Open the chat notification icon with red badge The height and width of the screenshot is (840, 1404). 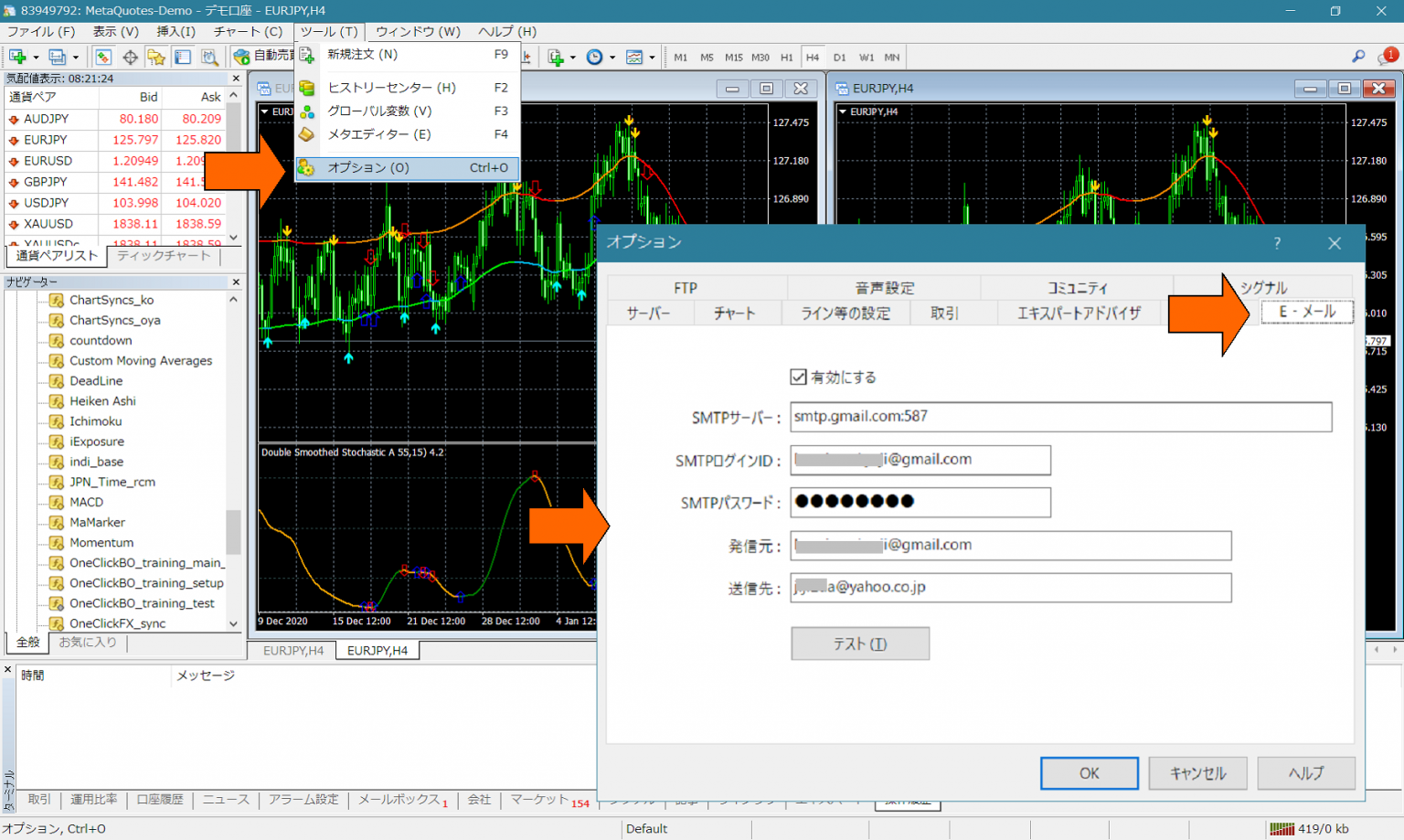1387,57
